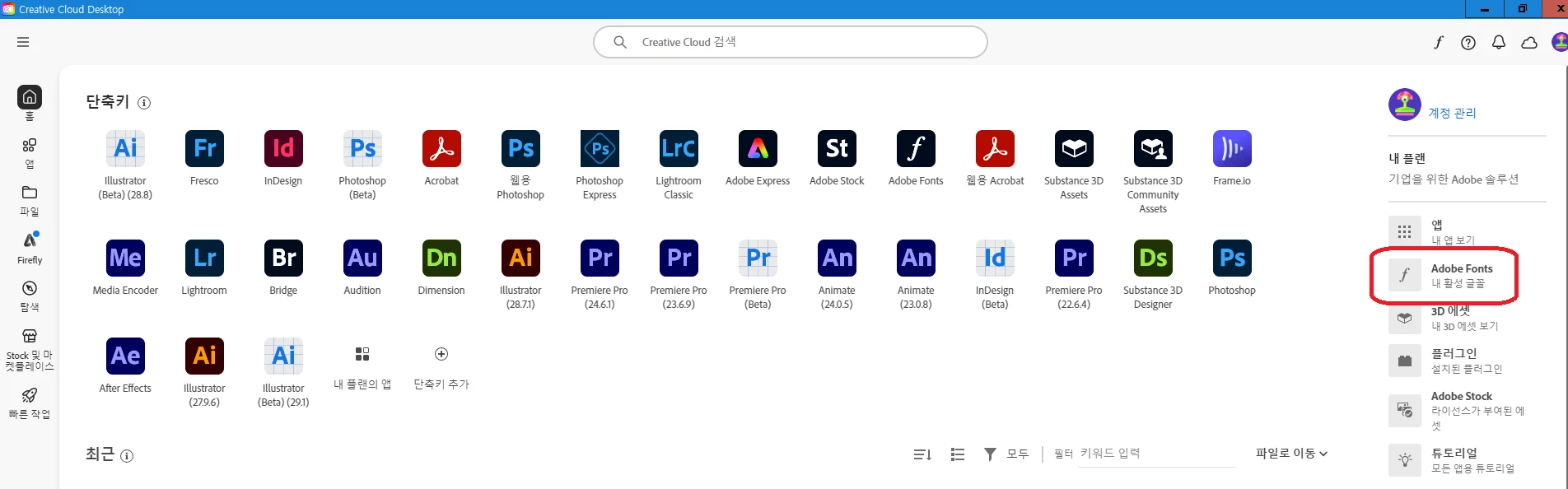Switch to list view icon
This screenshot has height=489, width=1568.
click(x=958, y=454)
